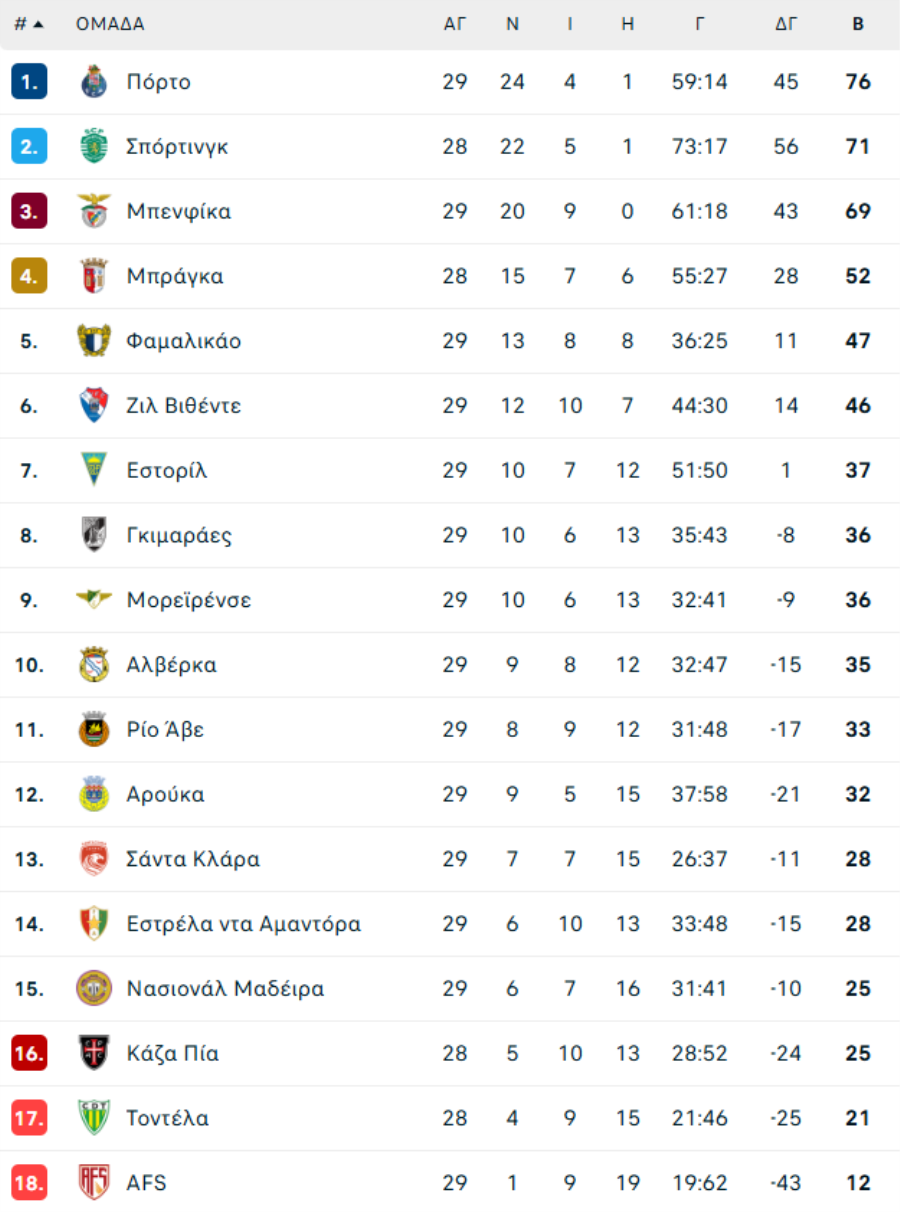Screen dimensions: 900x1212
Task: Click the Ζιλ Βιθέντε crest icon
Action: click(94, 406)
